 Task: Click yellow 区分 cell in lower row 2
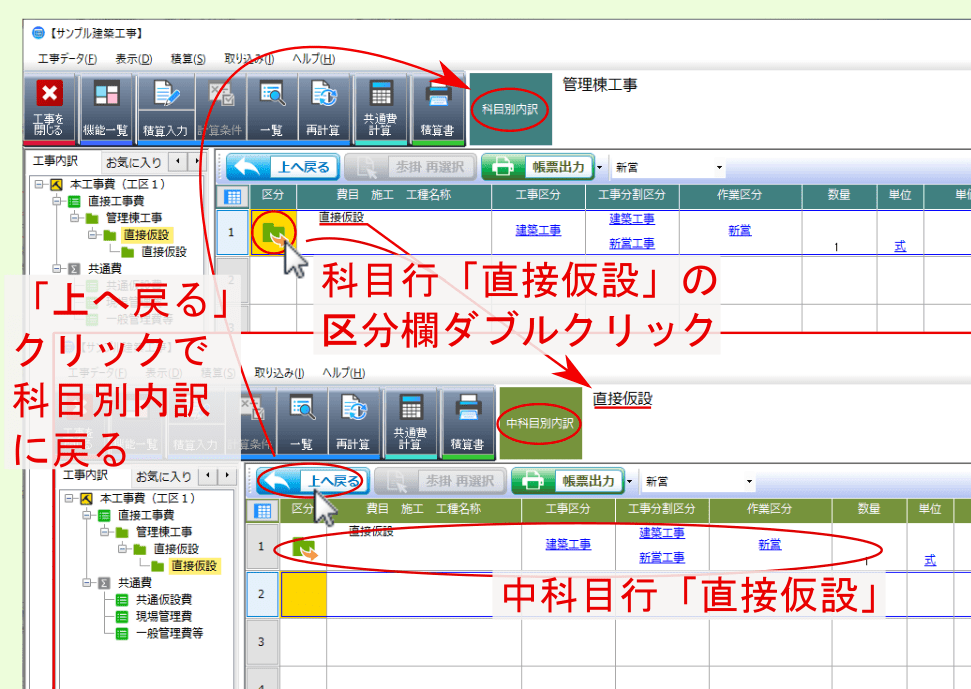303,594
